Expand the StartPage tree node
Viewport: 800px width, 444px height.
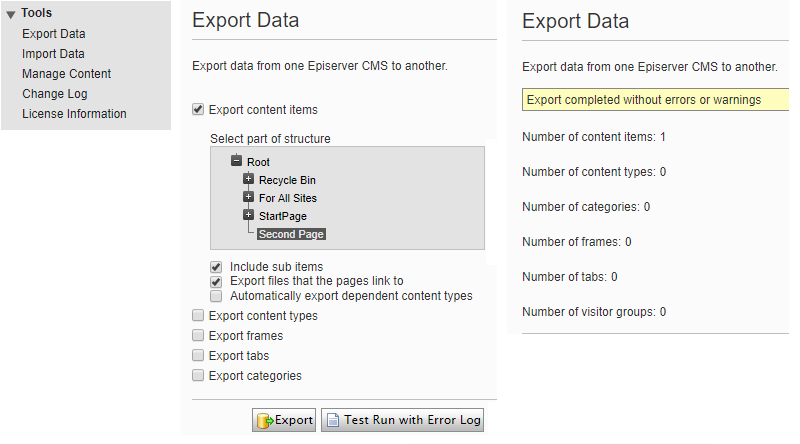(x=248, y=215)
